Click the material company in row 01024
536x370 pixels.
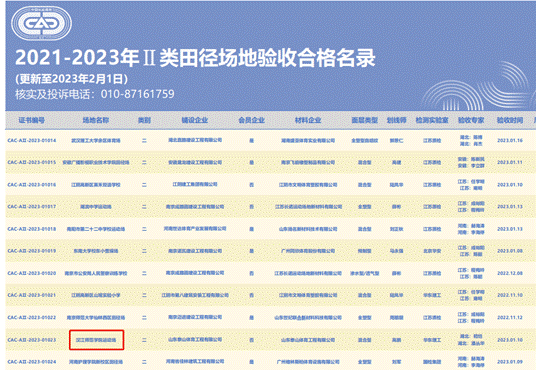308,362
